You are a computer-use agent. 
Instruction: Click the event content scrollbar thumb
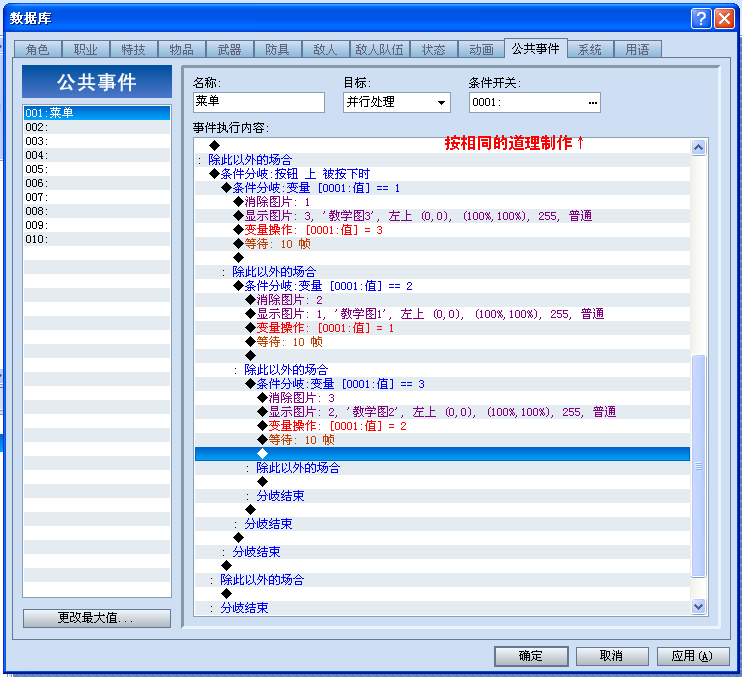(698, 466)
